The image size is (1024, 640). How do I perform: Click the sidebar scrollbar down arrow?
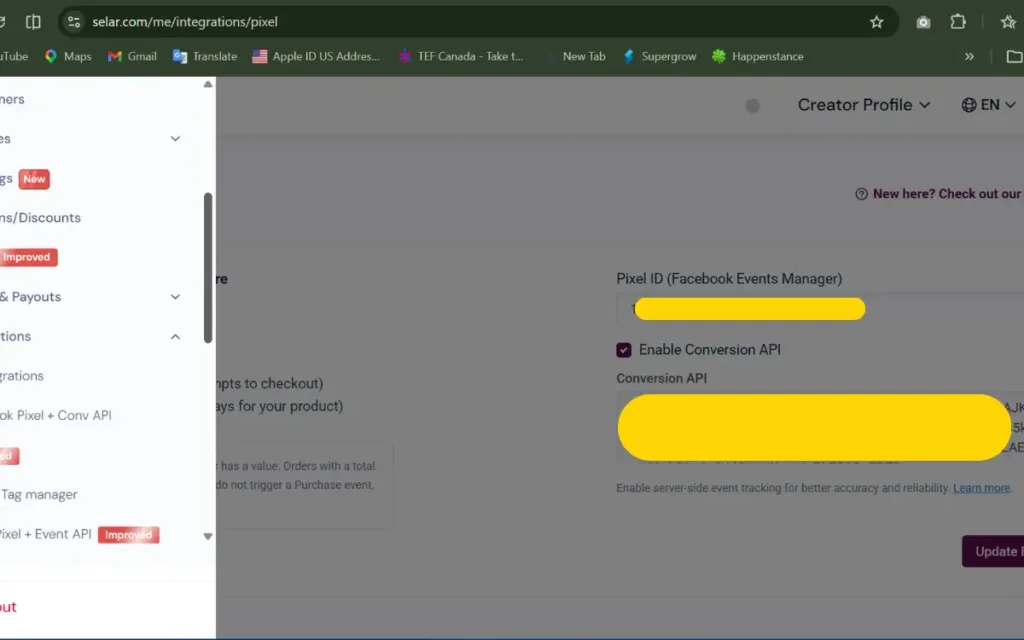tap(208, 536)
